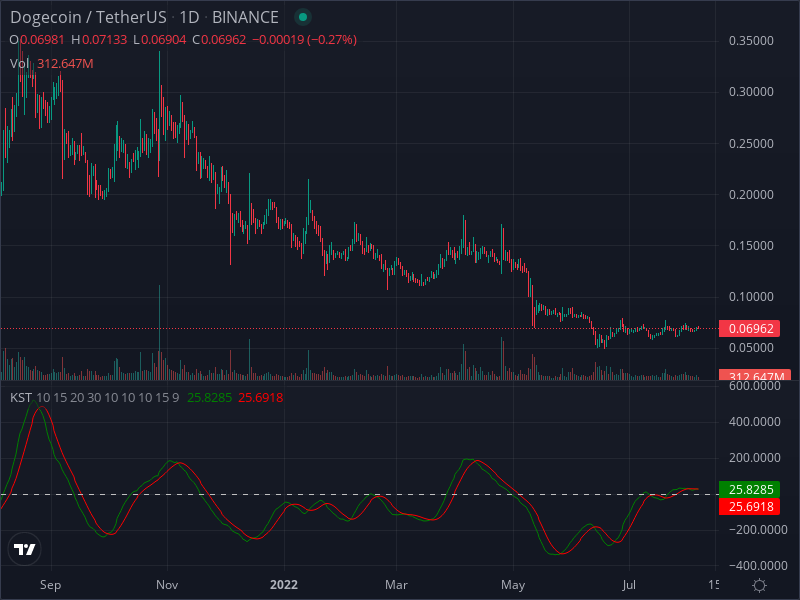
Task: Click the 0.30000 price axis label
Action: (x=751, y=92)
